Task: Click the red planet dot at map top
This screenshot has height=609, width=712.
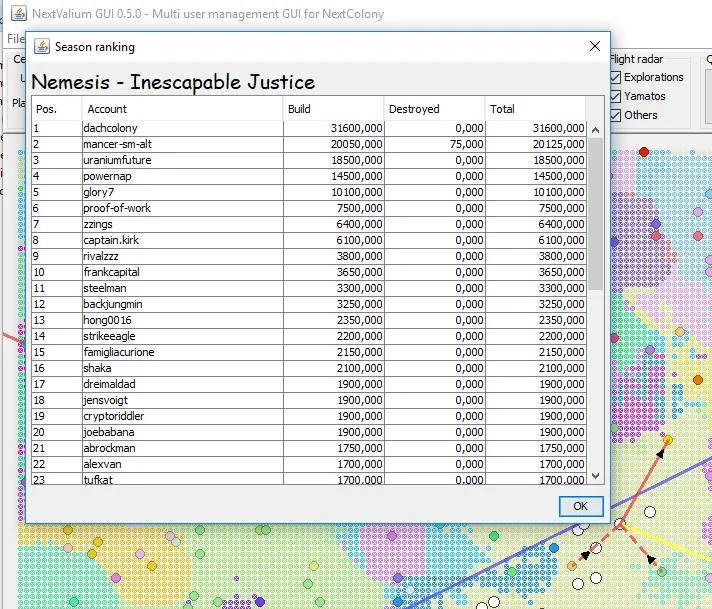Action: (x=643, y=152)
